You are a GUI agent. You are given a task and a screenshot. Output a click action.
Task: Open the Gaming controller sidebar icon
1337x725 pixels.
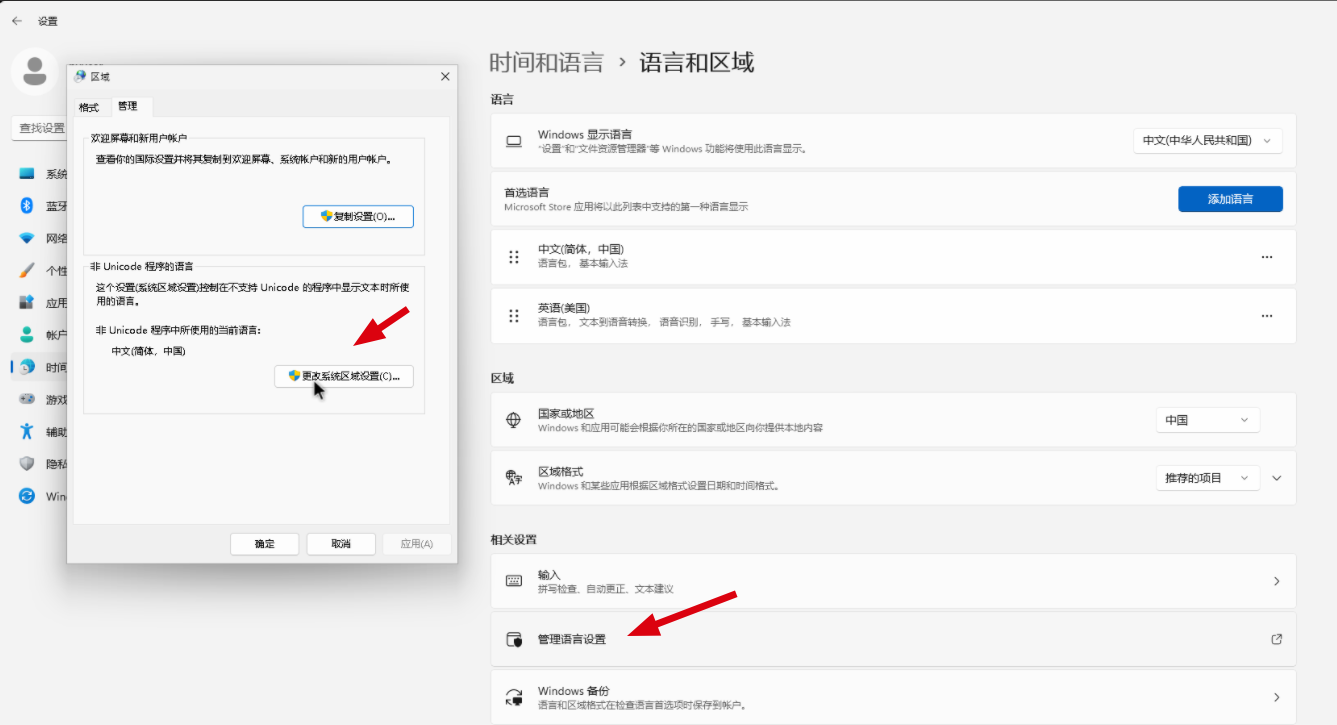coord(27,399)
